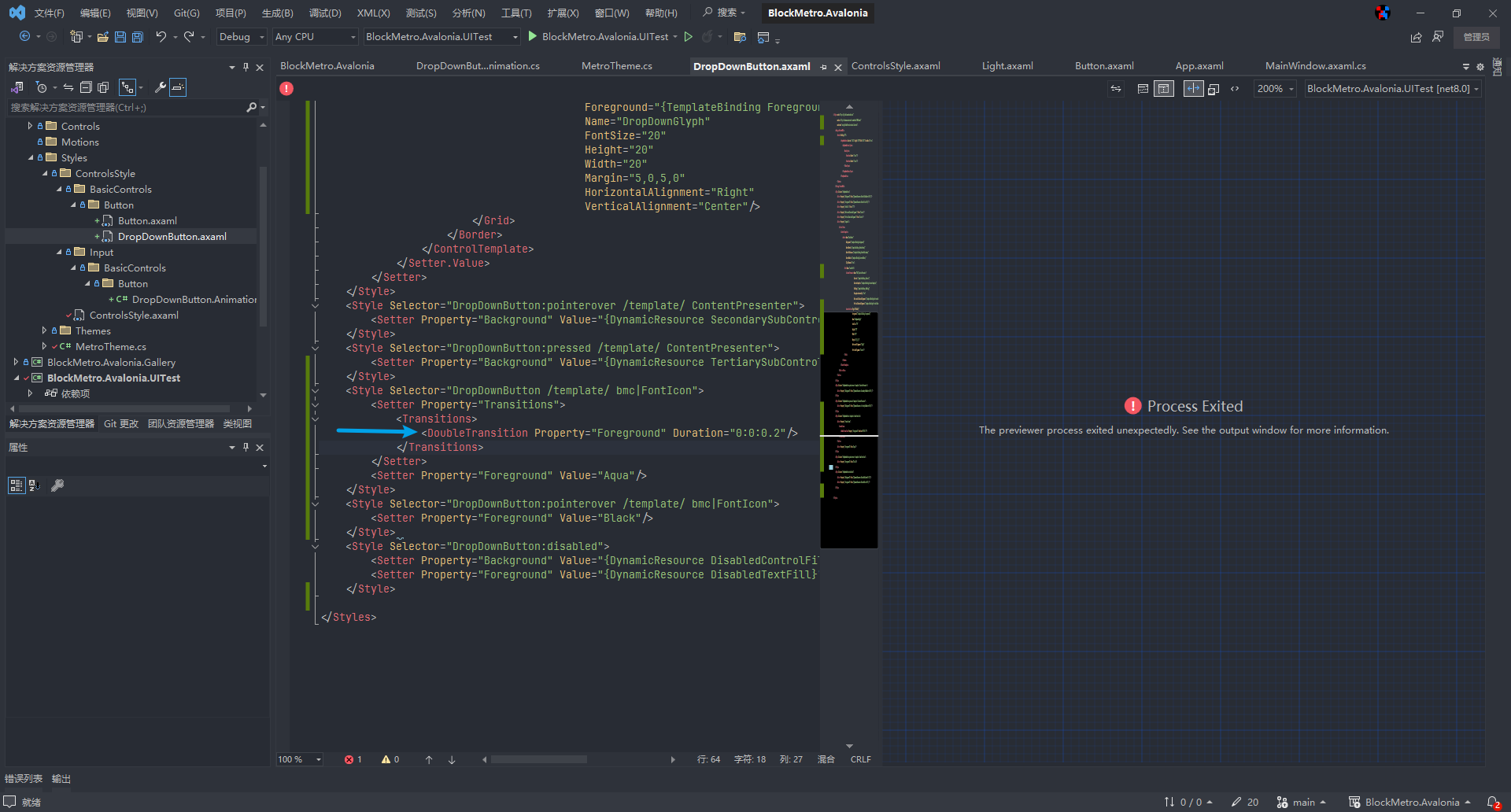Open the Debug configuration dropdown

242,36
